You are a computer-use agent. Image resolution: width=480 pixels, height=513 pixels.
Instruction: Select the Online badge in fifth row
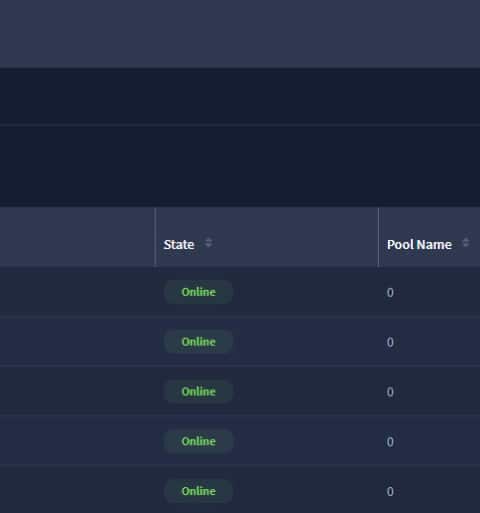click(x=199, y=491)
